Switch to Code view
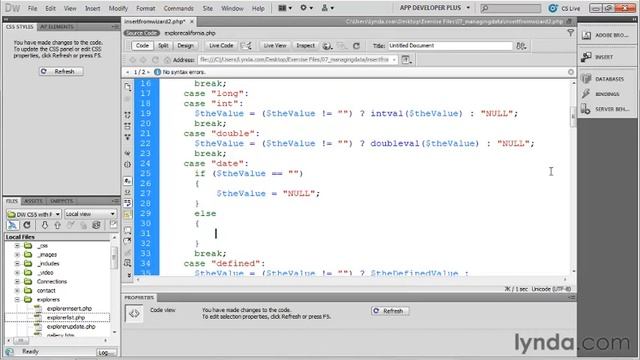640x360 pixels. pos(142,46)
